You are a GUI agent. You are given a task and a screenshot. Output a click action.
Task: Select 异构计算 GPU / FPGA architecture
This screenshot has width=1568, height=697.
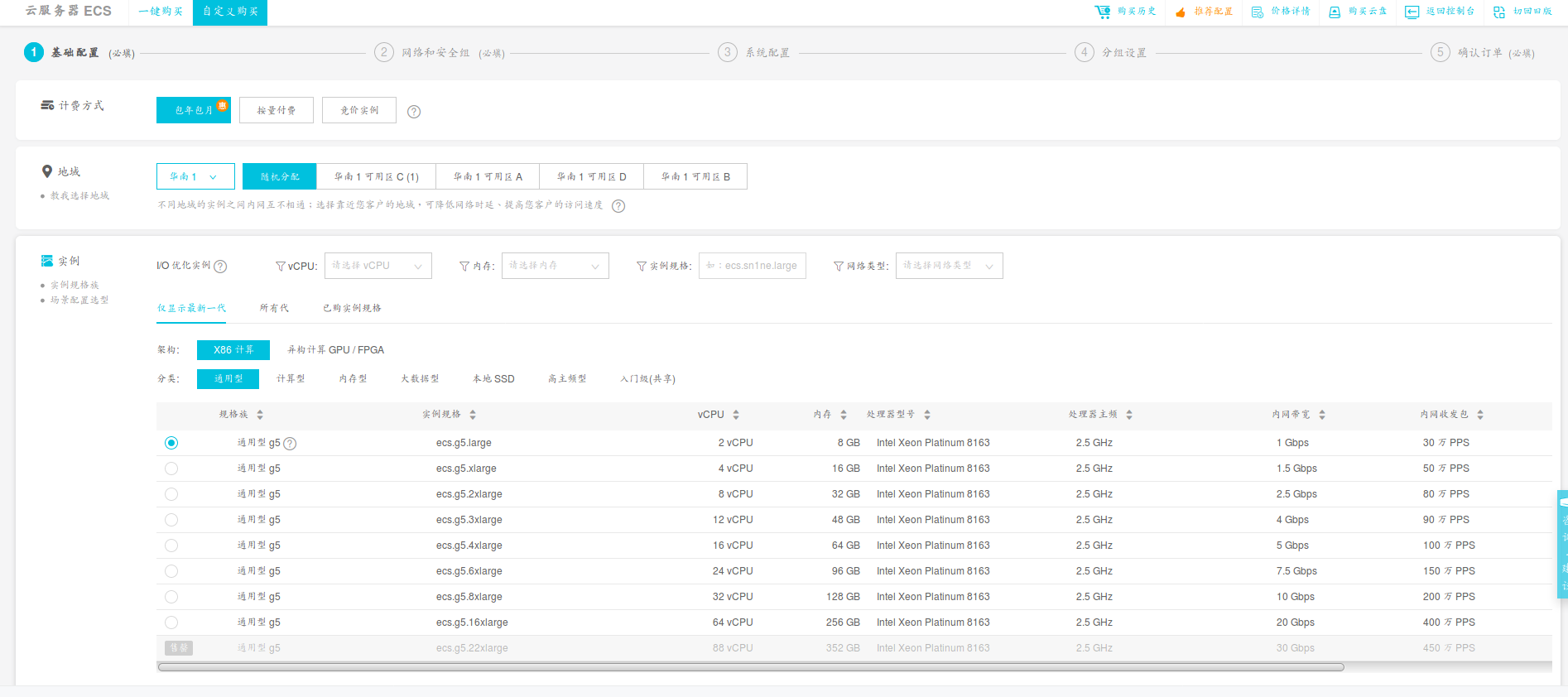tap(335, 350)
